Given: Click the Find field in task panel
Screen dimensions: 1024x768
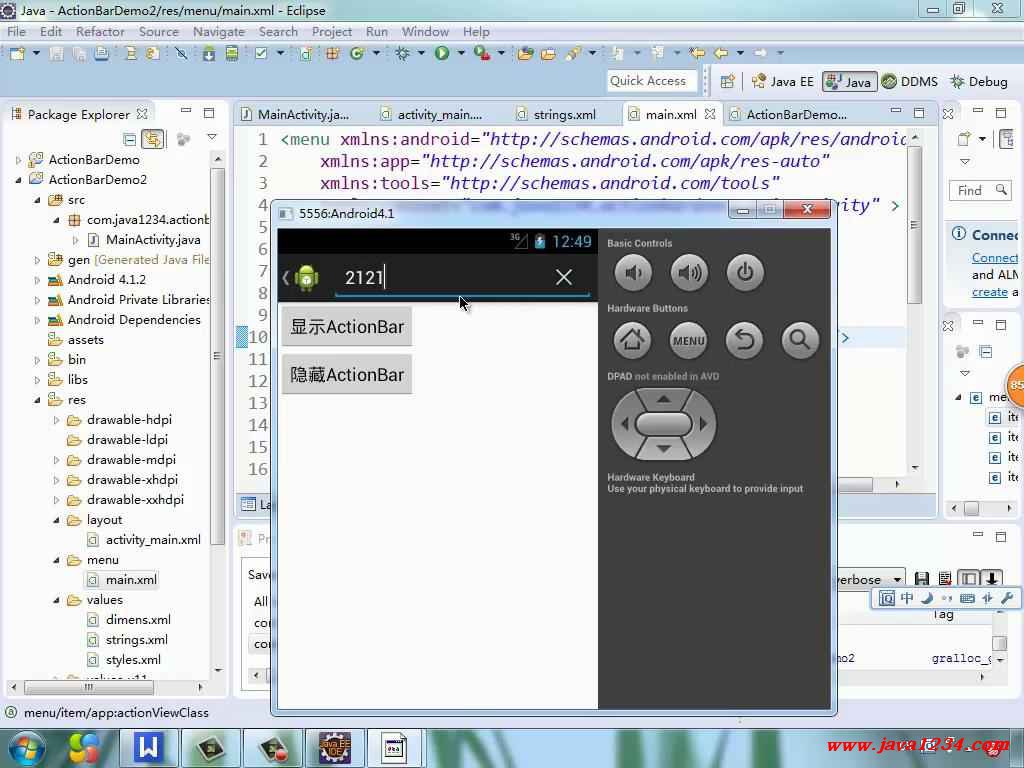Looking at the screenshot, I should coord(978,190).
